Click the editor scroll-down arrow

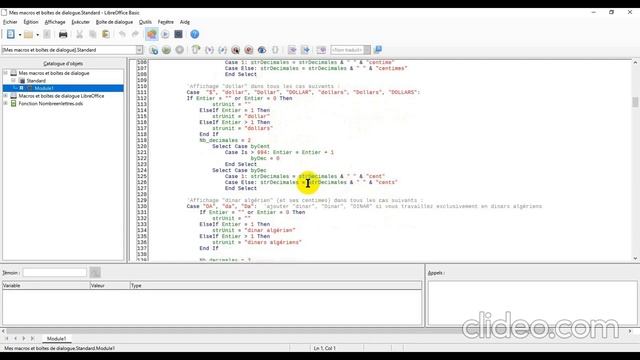(635, 258)
